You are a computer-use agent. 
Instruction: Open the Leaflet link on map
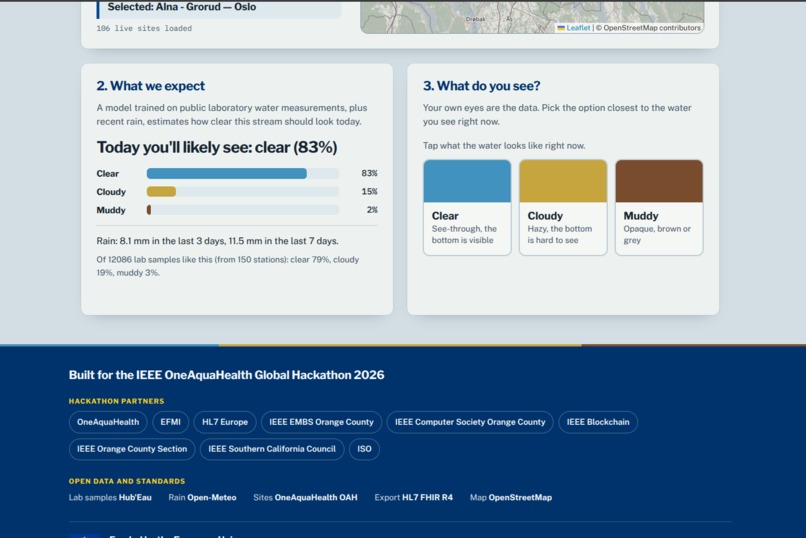pyautogui.click(x=578, y=28)
